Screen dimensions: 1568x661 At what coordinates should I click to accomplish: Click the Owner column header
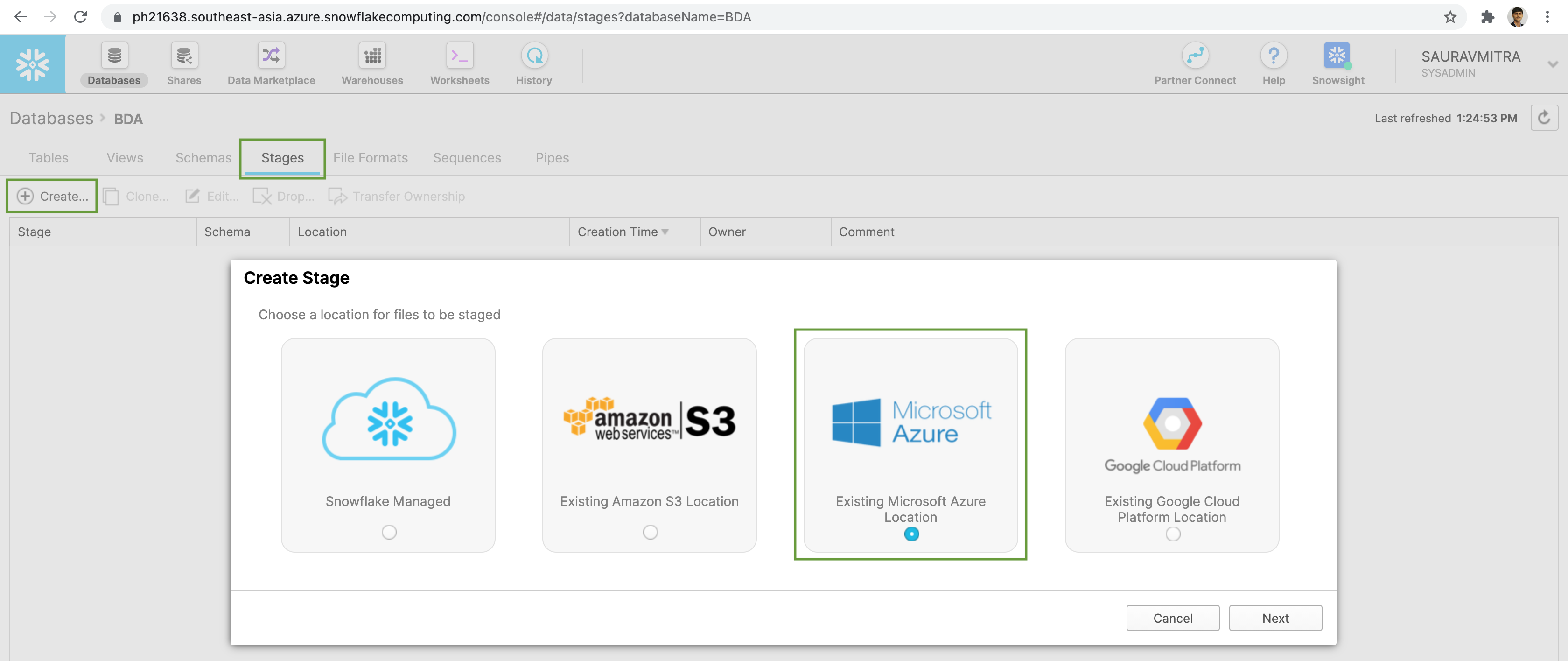pyautogui.click(x=766, y=232)
